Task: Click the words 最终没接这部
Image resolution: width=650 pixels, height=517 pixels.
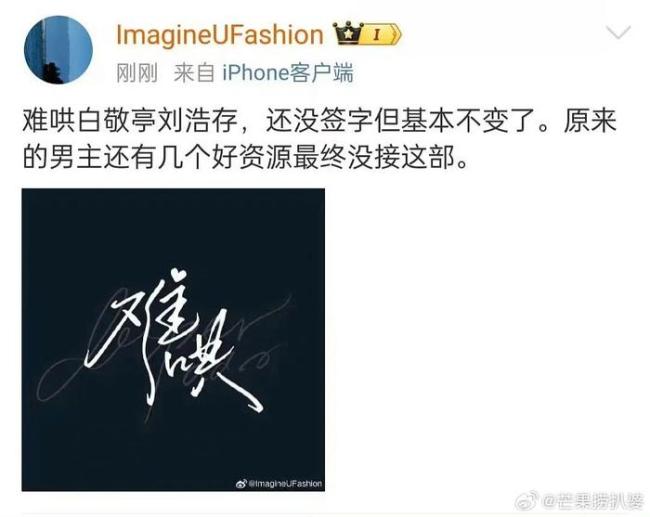Action: click(x=374, y=158)
